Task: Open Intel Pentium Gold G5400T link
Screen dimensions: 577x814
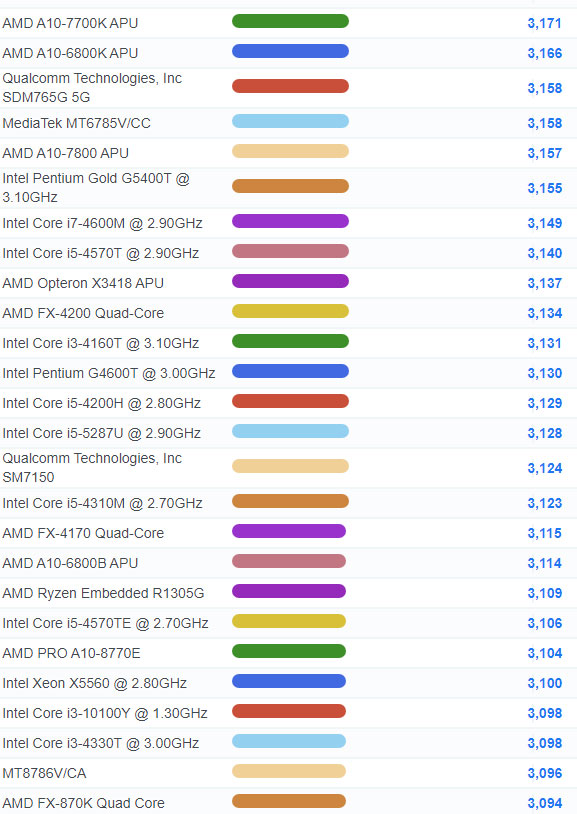Action: 96,188
